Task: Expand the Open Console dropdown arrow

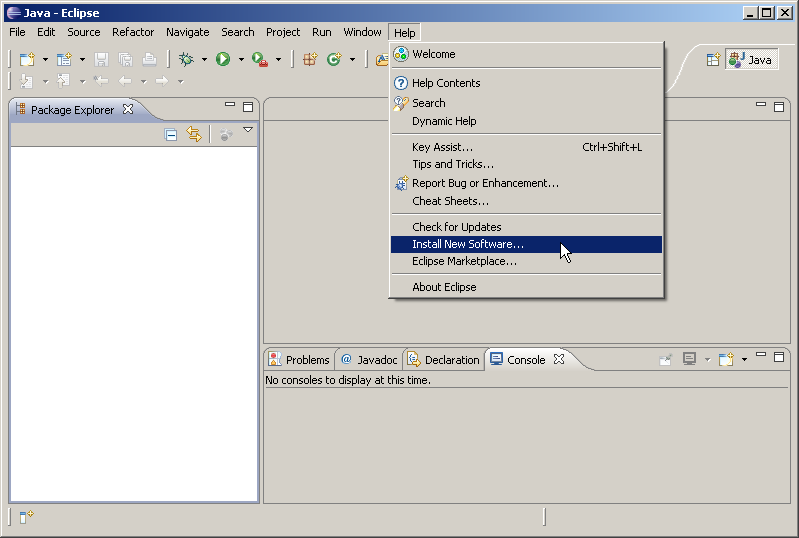Action: pos(744,360)
